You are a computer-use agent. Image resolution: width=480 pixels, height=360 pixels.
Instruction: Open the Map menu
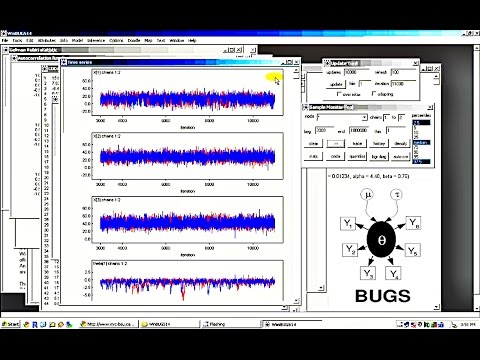pyautogui.click(x=148, y=40)
